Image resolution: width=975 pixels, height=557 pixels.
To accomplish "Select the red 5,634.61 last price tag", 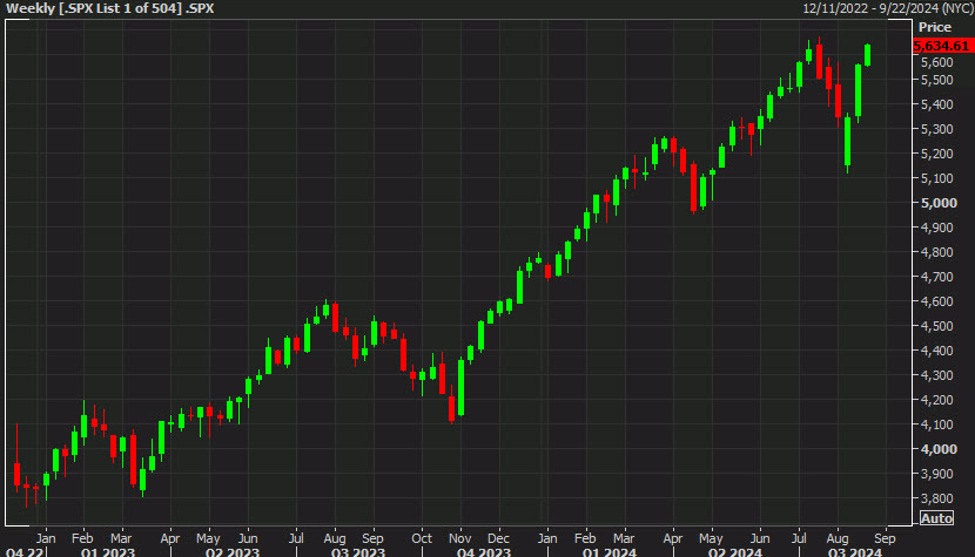I will click(943, 45).
